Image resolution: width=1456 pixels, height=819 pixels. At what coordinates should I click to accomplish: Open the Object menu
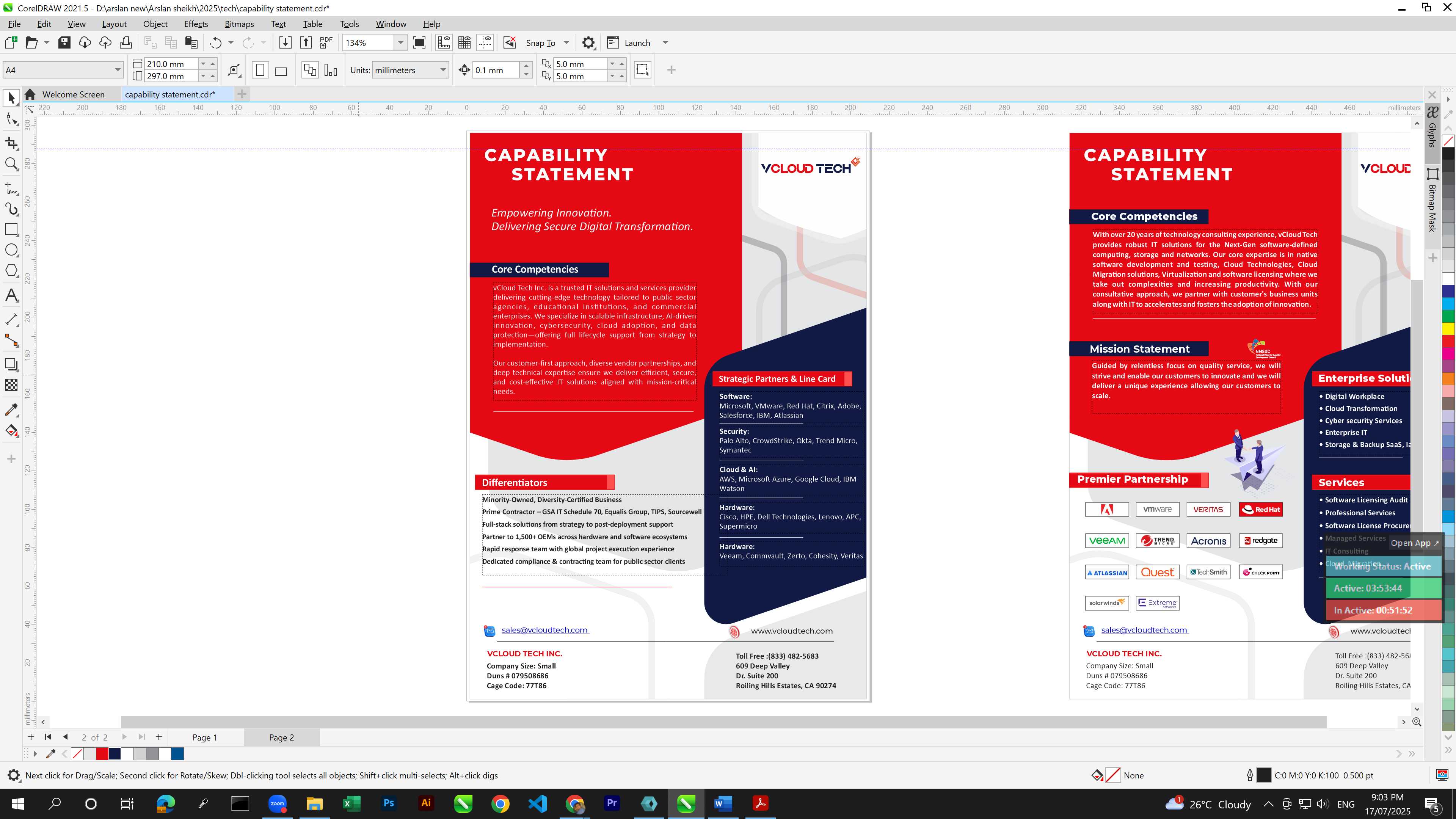155,24
